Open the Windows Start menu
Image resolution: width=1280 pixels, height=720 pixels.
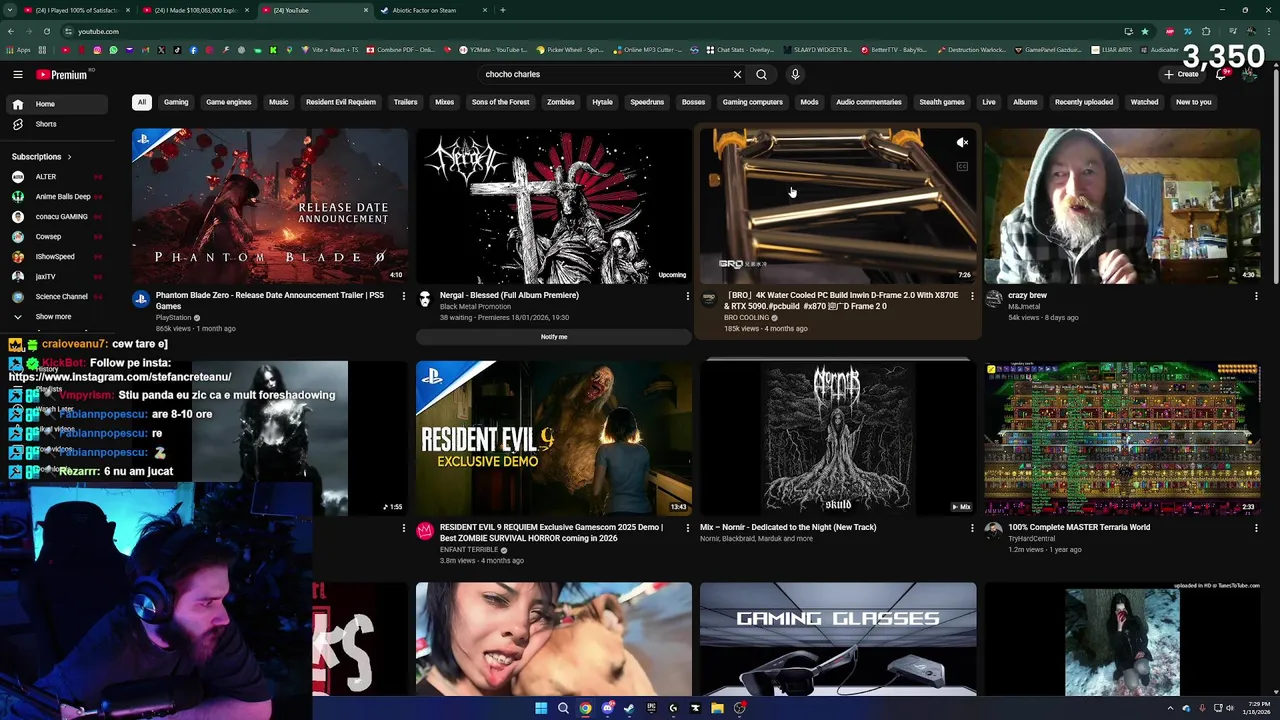[x=541, y=708]
